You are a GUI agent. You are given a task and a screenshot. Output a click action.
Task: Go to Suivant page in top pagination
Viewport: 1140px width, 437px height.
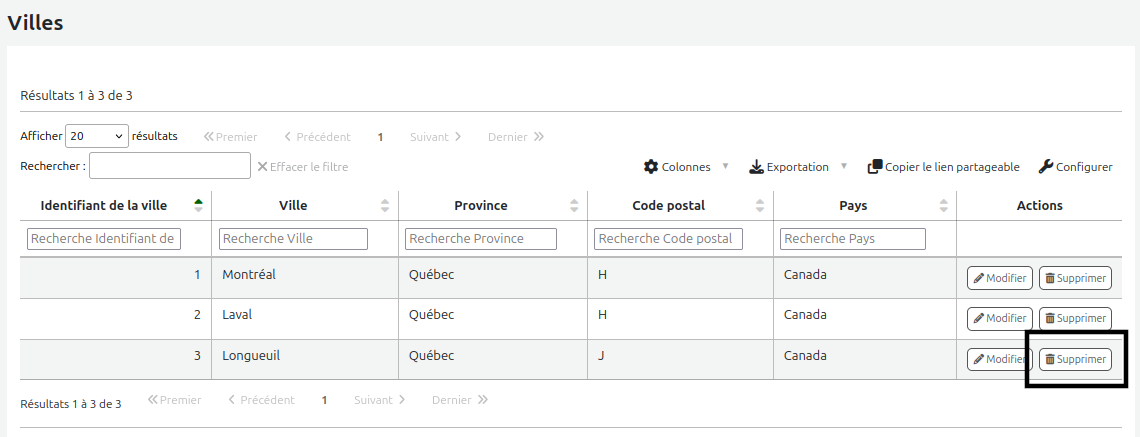tap(435, 137)
